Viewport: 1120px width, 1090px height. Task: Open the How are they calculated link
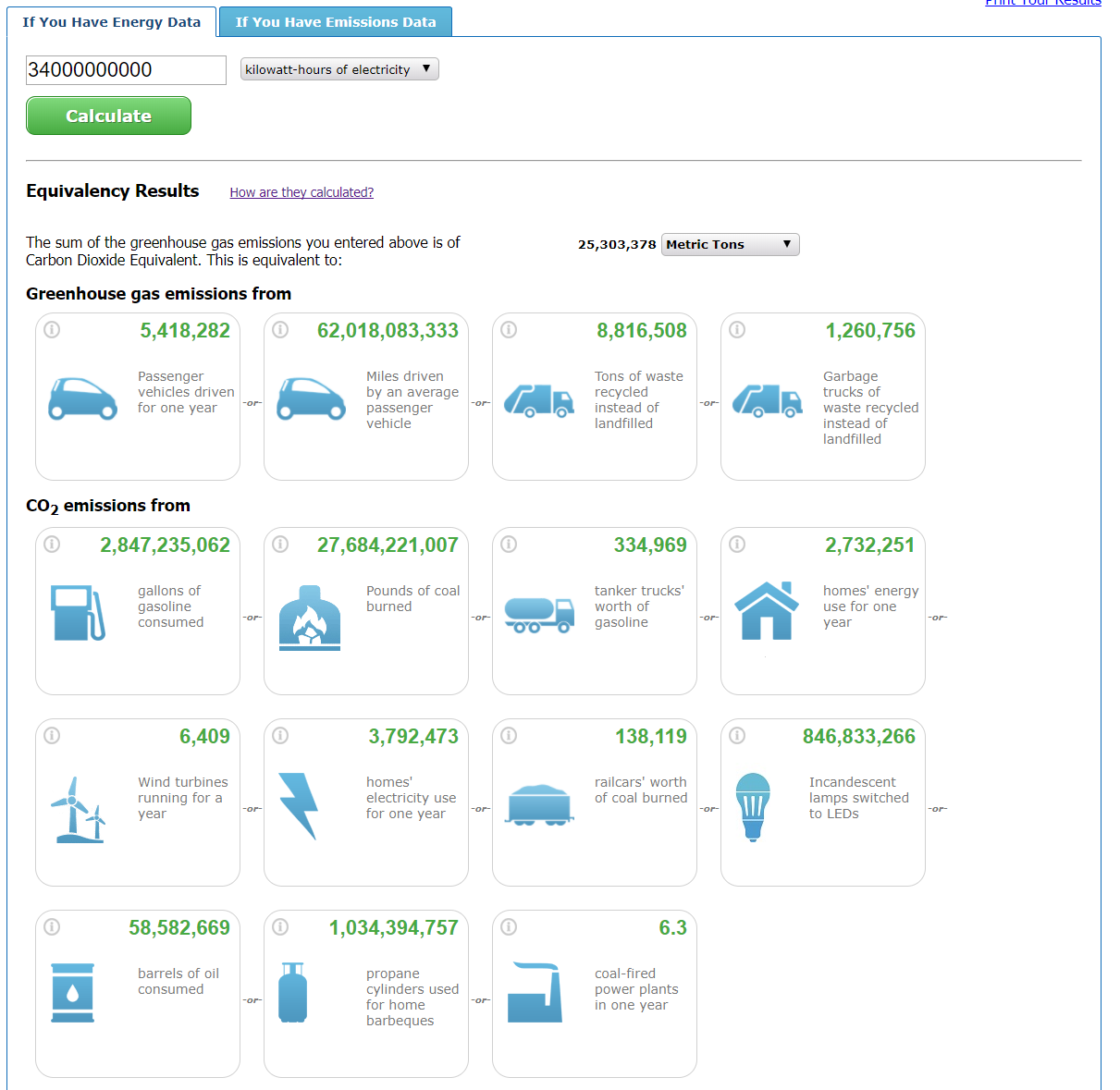point(302,192)
